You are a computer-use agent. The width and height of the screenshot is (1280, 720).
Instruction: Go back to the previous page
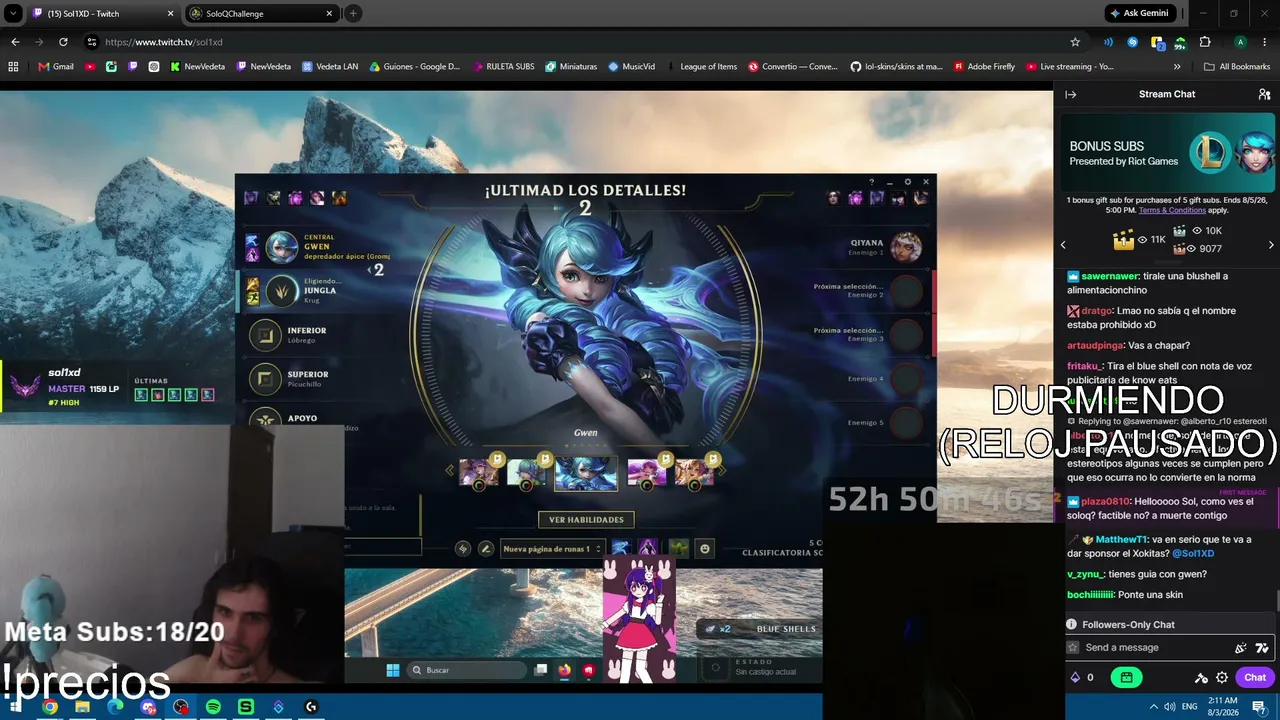15,42
